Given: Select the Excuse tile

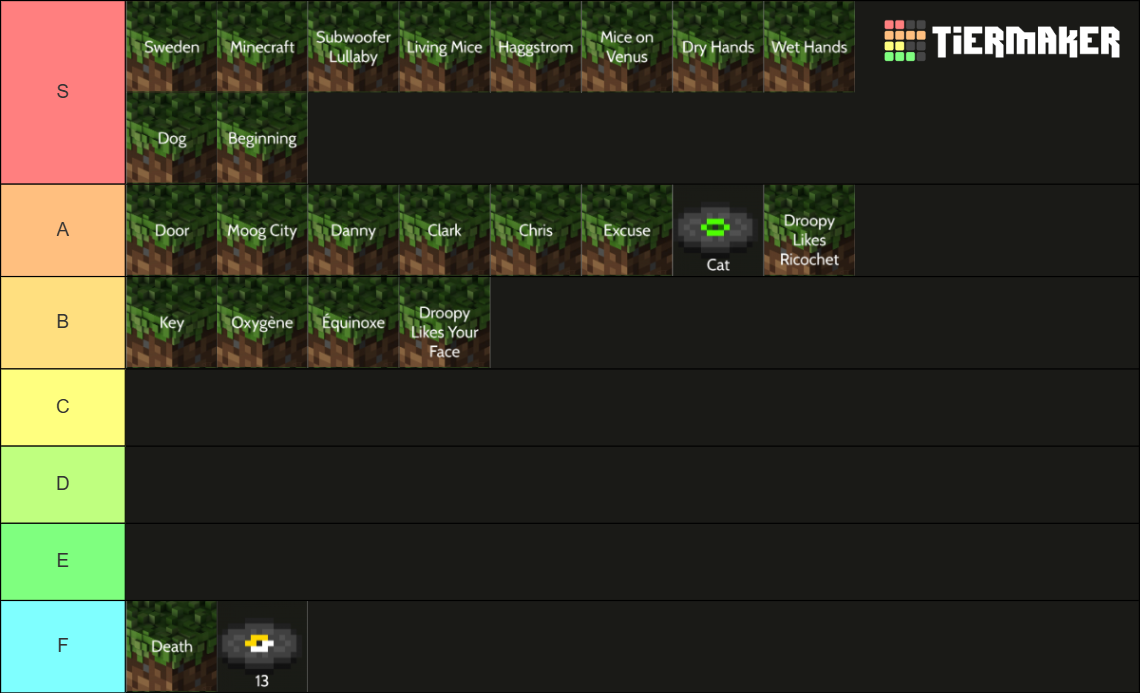Looking at the screenshot, I should click(x=627, y=231).
